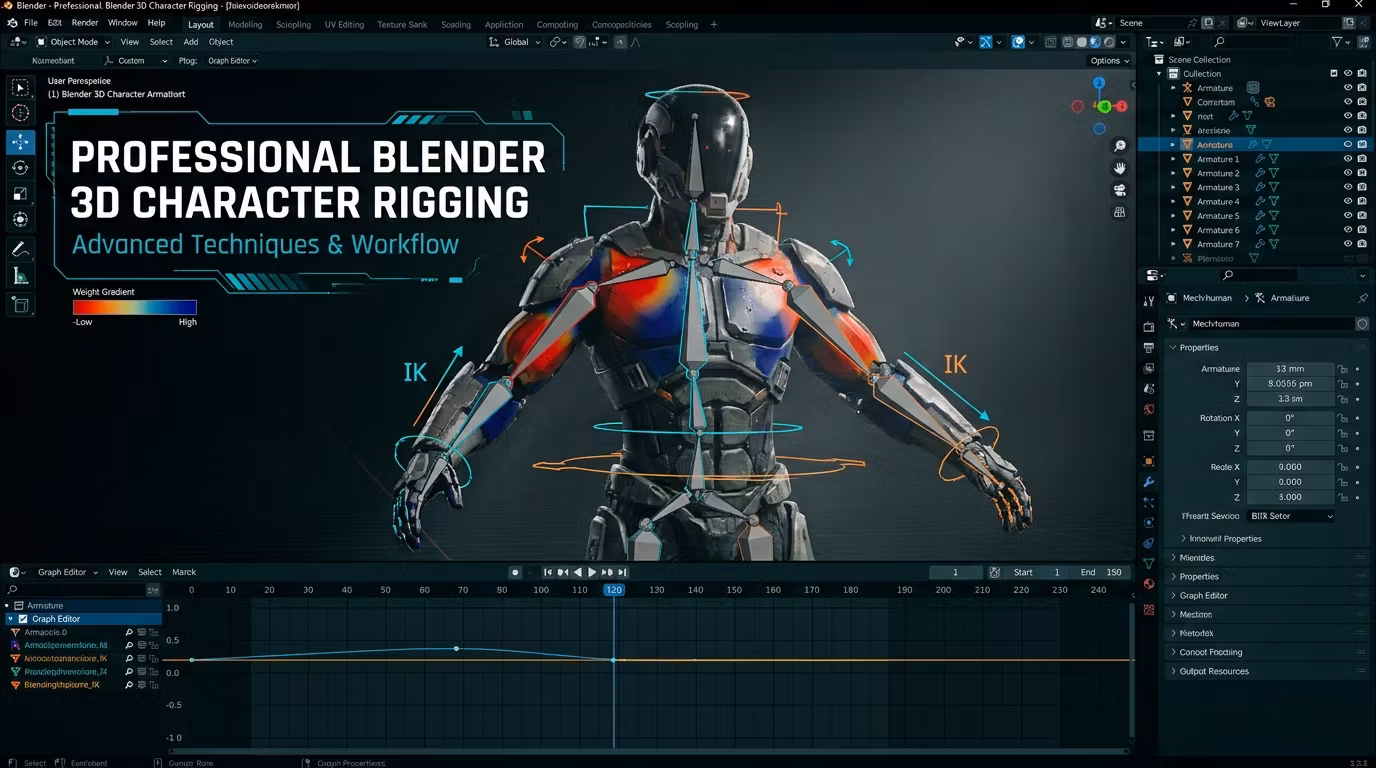Click the outliner filter funnel icon

coord(1338,42)
